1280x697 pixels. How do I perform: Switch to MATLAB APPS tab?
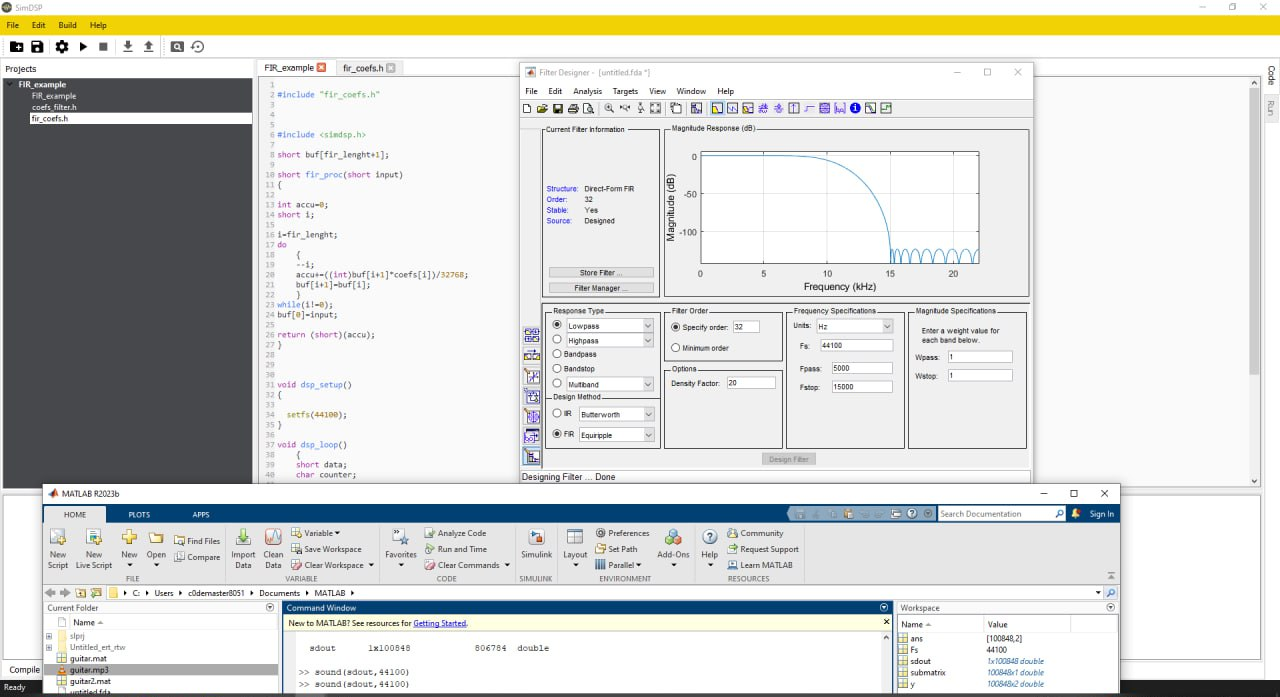point(201,514)
